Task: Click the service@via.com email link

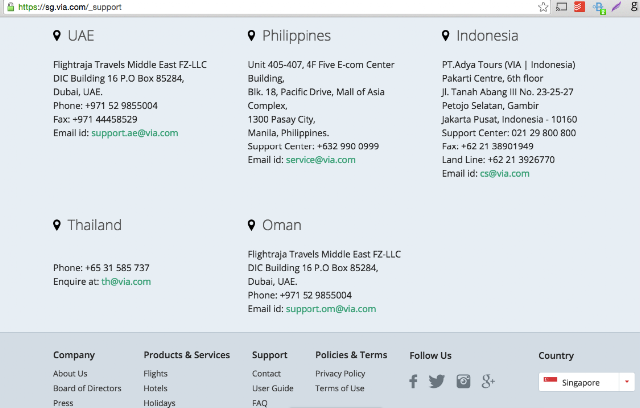Action: (x=320, y=160)
